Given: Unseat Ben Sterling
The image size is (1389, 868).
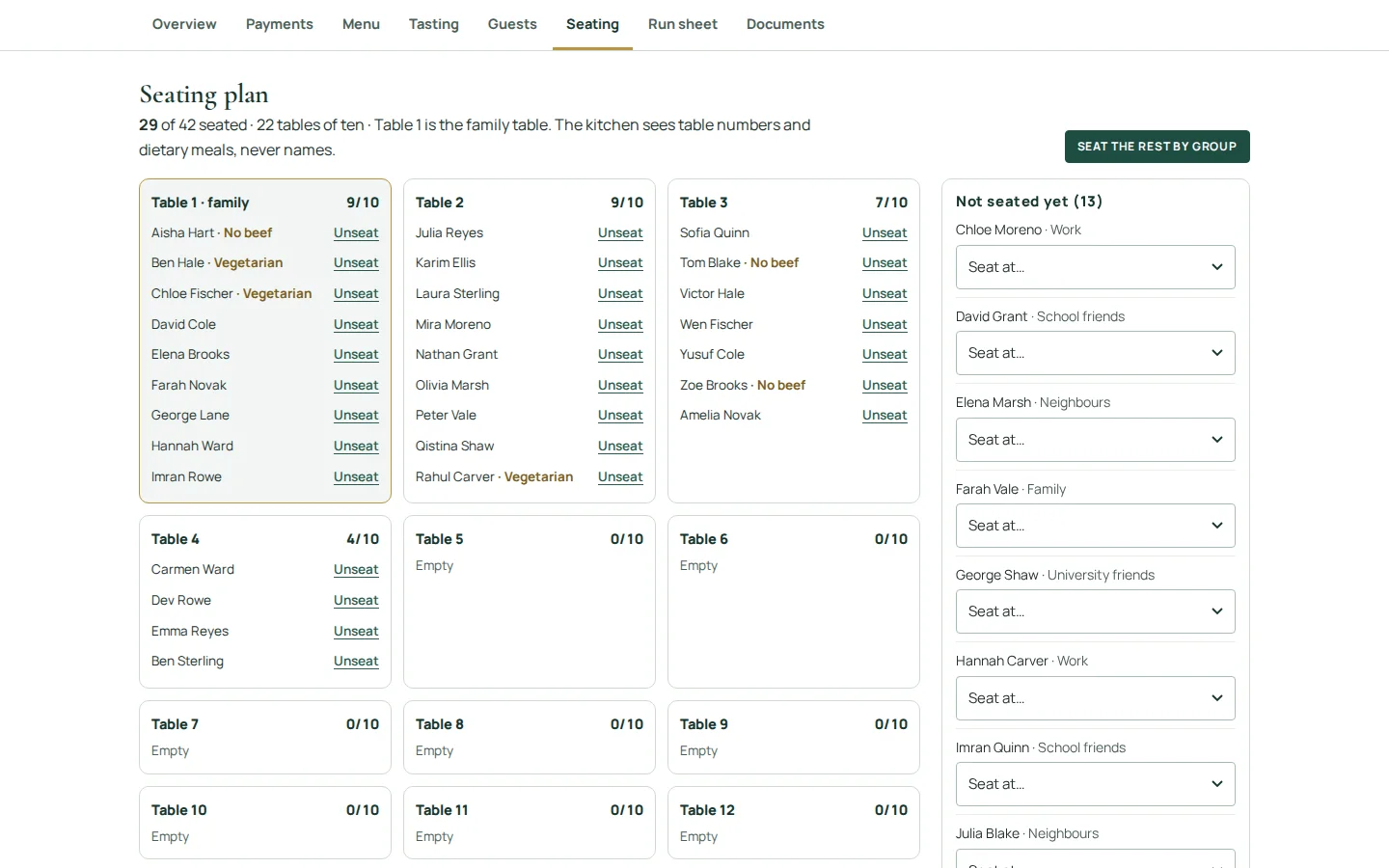Looking at the screenshot, I should [x=356, y=661].
